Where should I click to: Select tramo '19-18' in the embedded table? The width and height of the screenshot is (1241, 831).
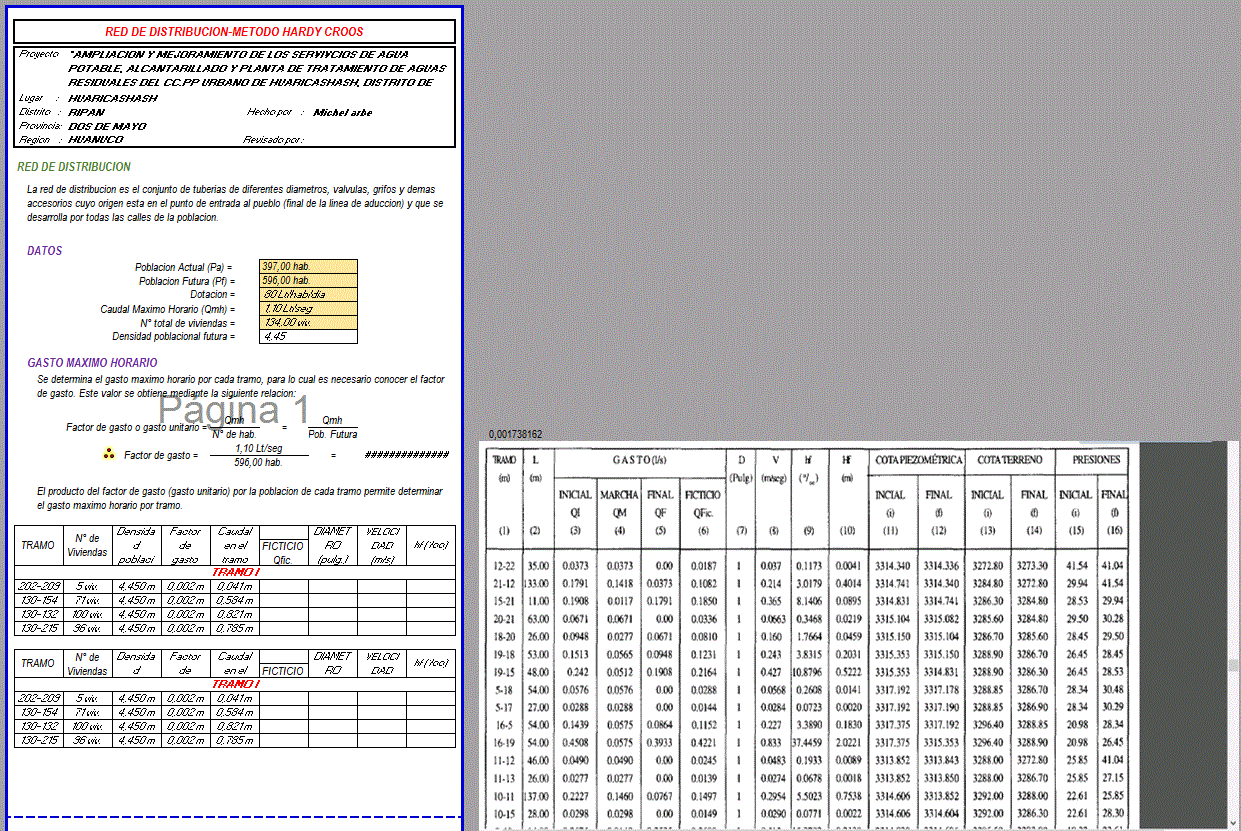pos(504,654)
